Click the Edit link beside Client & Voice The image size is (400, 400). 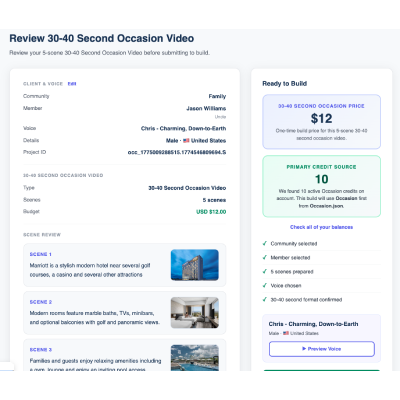[72, 84]
